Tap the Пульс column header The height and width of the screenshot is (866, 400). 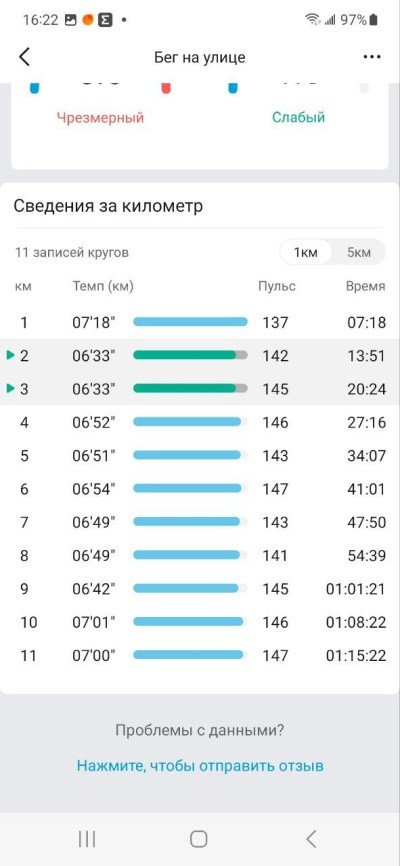point(277,286)
